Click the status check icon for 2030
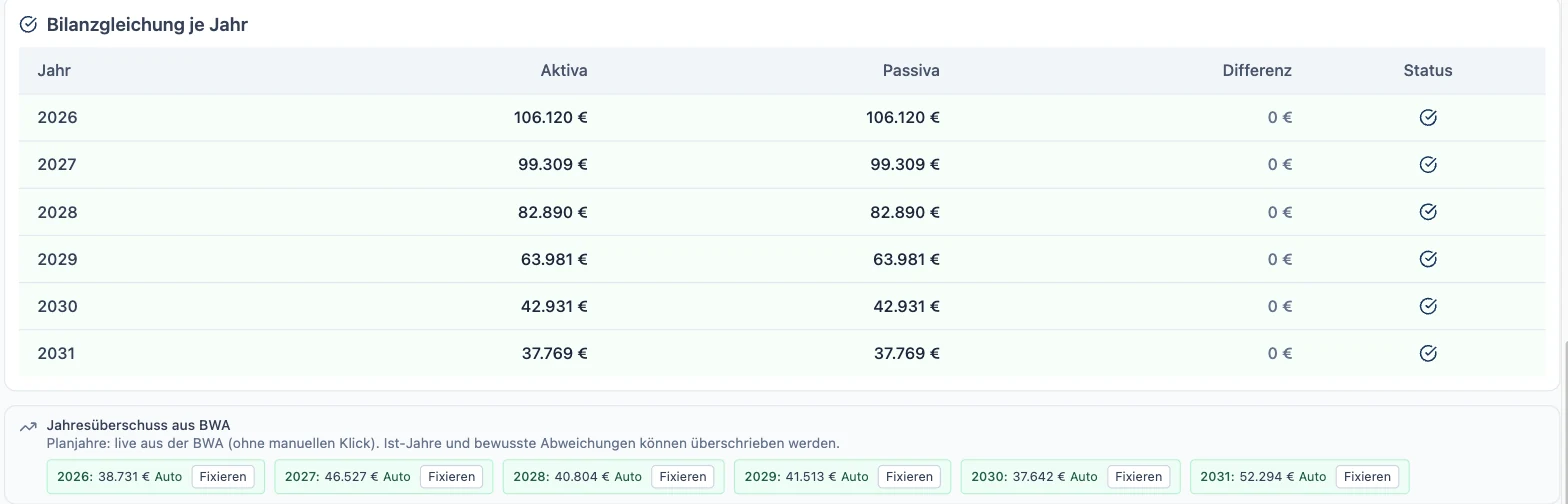This screenshot has width=1568, height=504. tap(1428, 306)
